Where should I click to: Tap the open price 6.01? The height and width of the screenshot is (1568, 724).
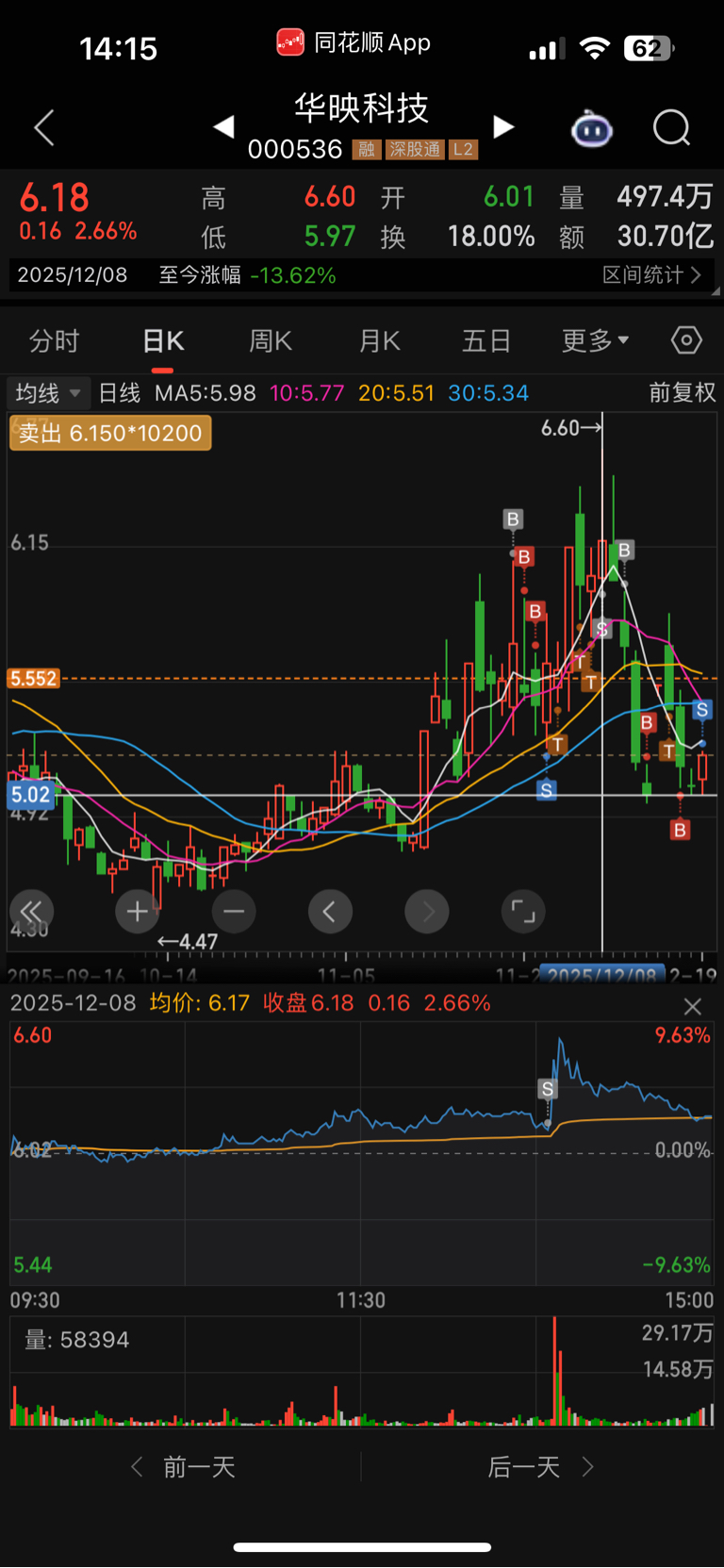pyautogui.click(x=509, y=196)
